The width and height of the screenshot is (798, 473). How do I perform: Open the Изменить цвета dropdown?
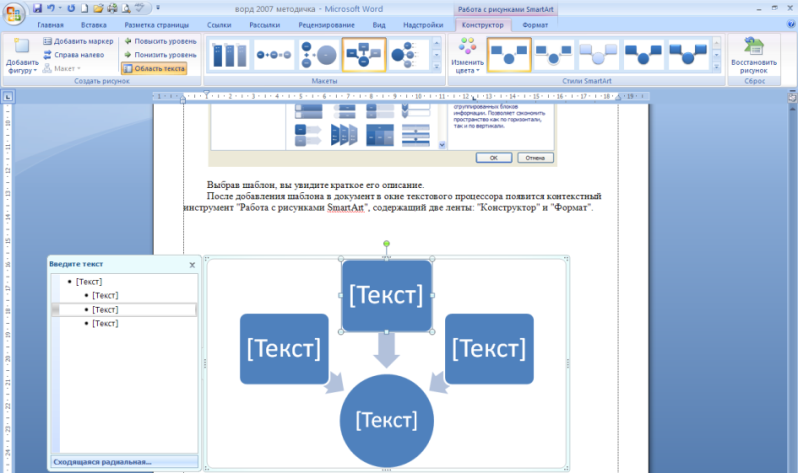click(x=467, y=55)
